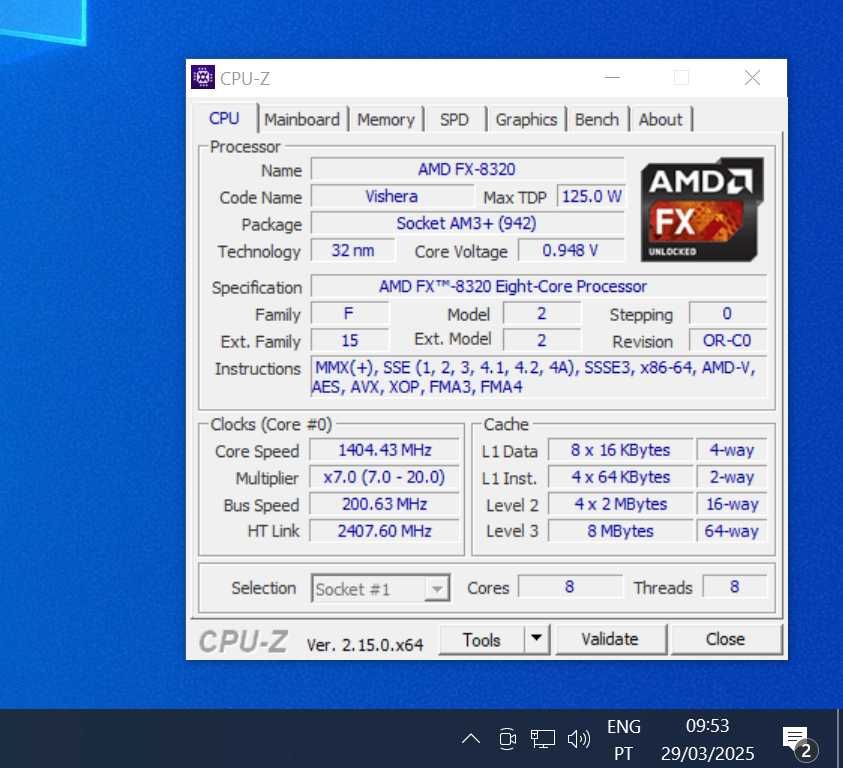
Task: Switch to the Mainboard tab
Action: (x=302, y=119)
